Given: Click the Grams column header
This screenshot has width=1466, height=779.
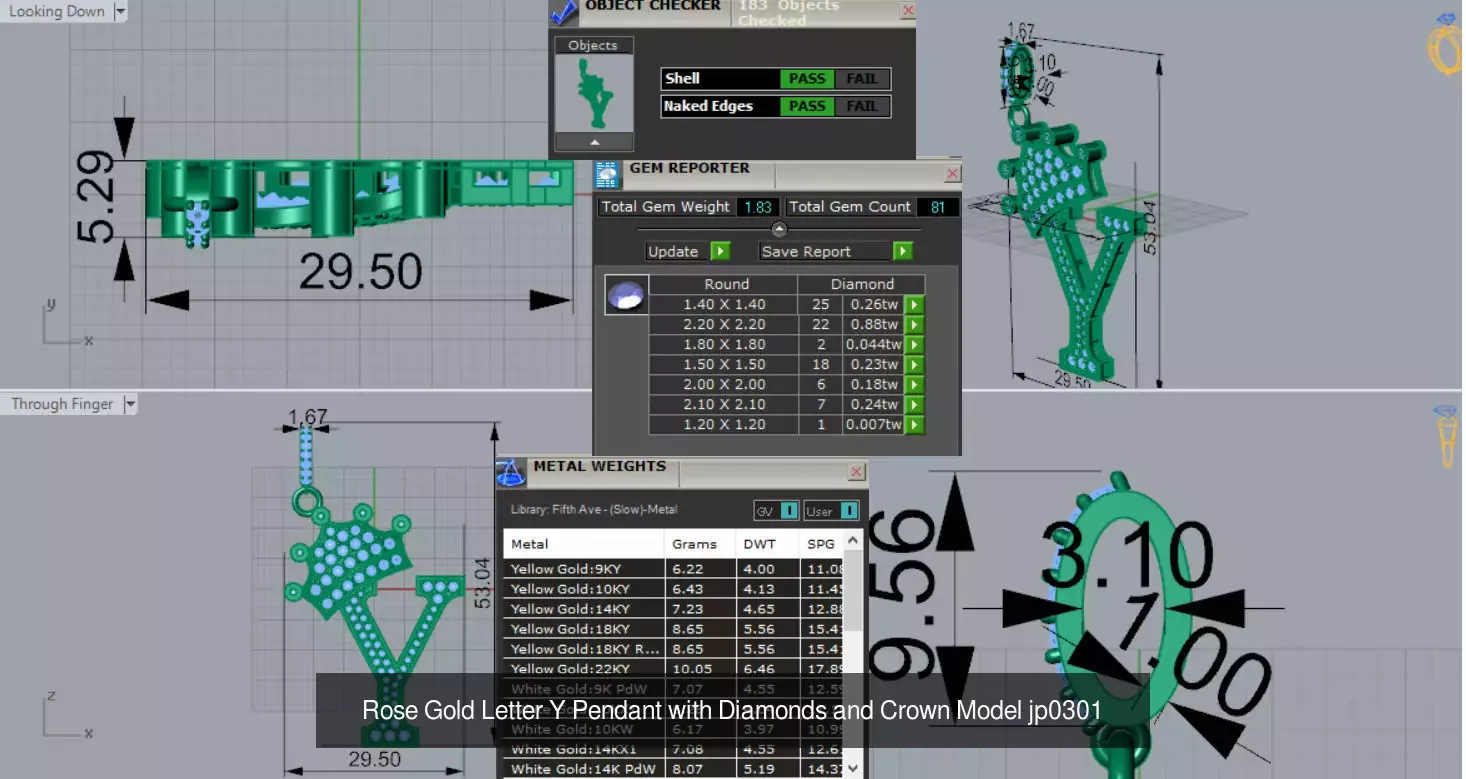Looking at the screenshot, I should (x=700, y=544).
